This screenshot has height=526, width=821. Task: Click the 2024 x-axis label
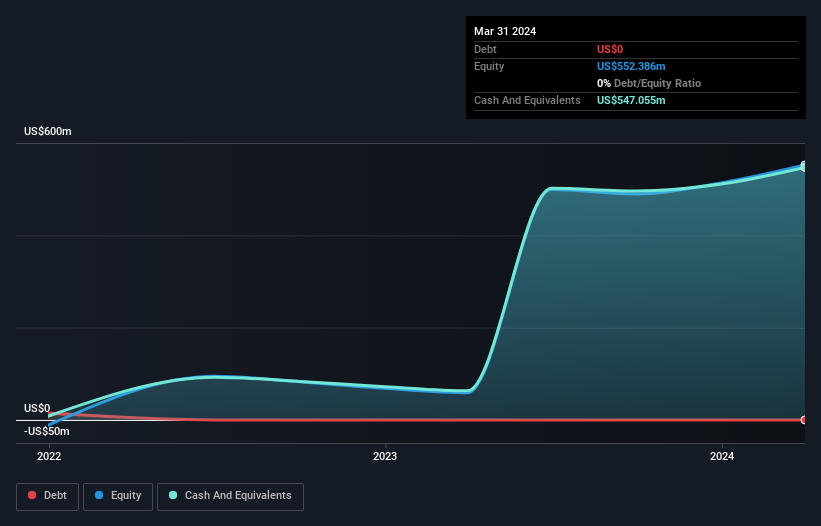[x=722, y=456]
